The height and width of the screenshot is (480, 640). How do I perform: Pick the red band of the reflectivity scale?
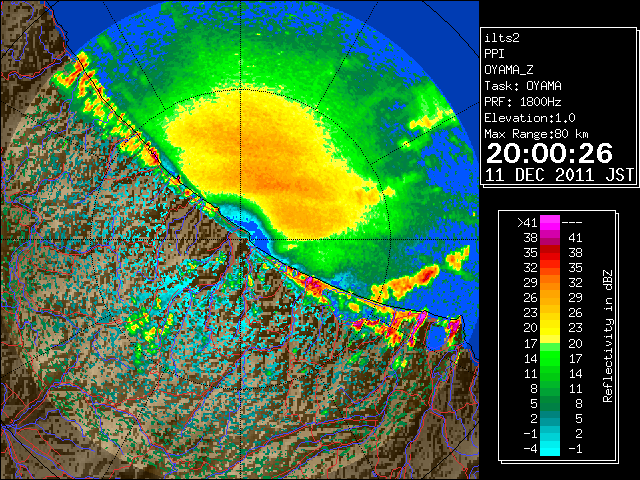(550, 253)
